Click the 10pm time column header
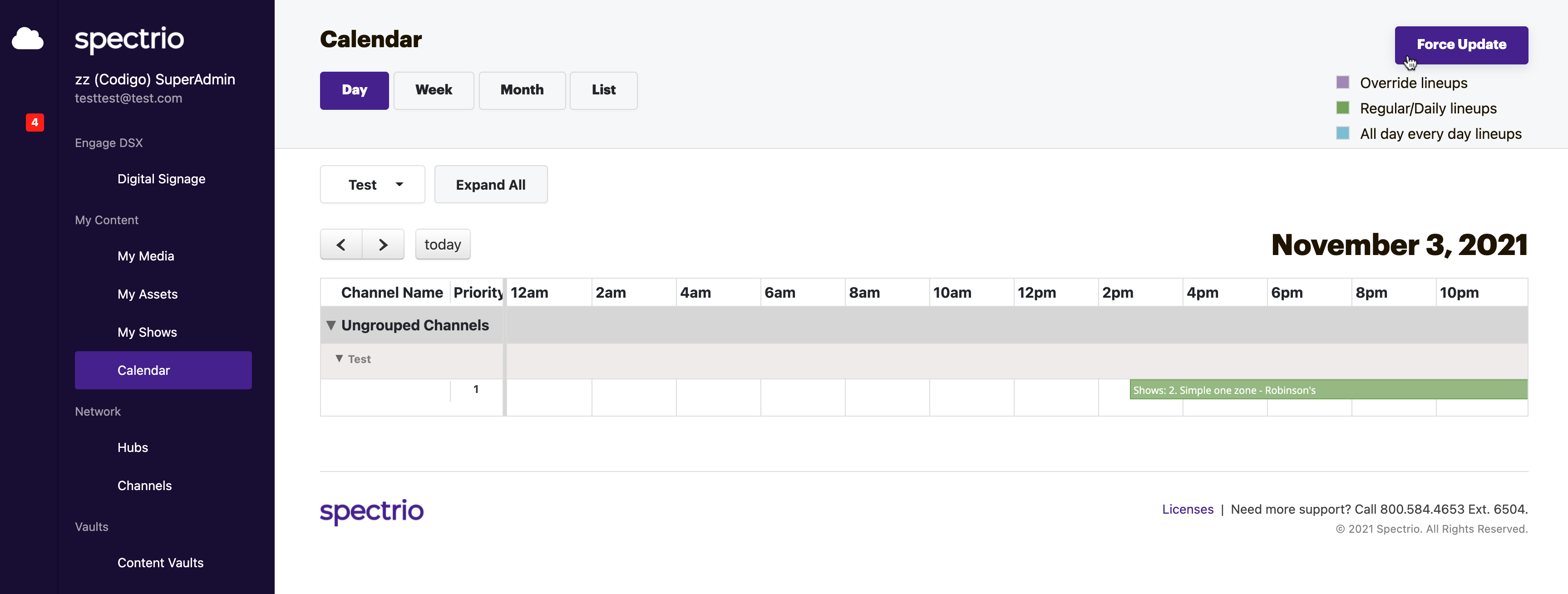 point(1459,293)
